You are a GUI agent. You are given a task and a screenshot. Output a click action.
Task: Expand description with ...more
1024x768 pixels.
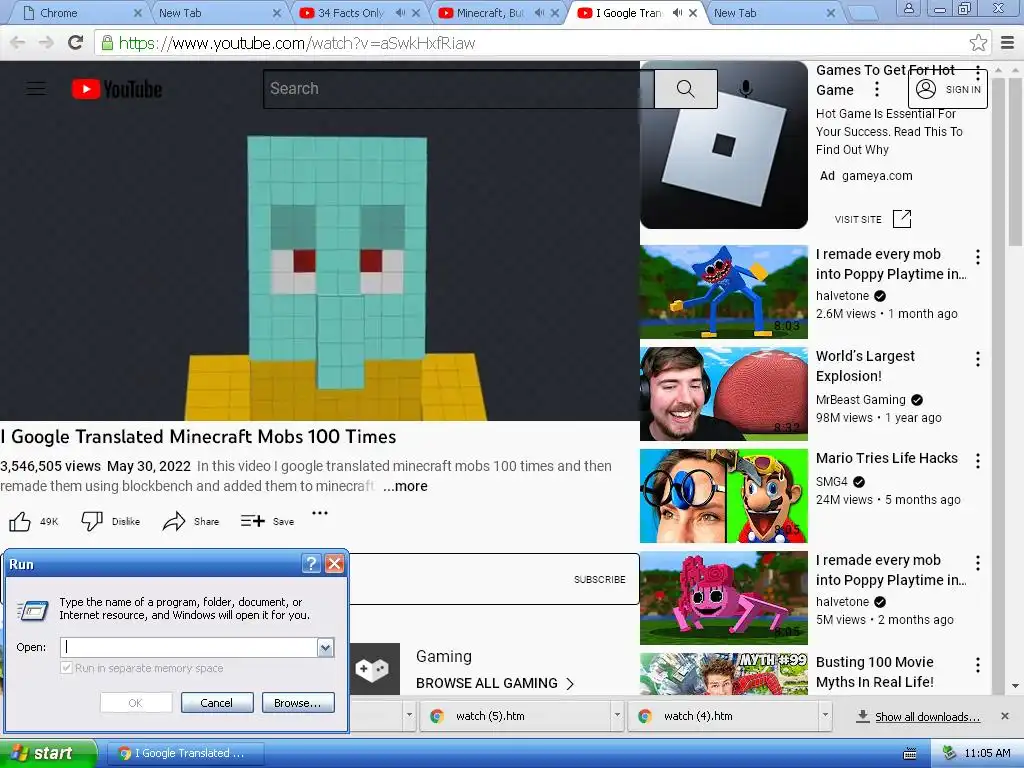click(x=406, y=486)
